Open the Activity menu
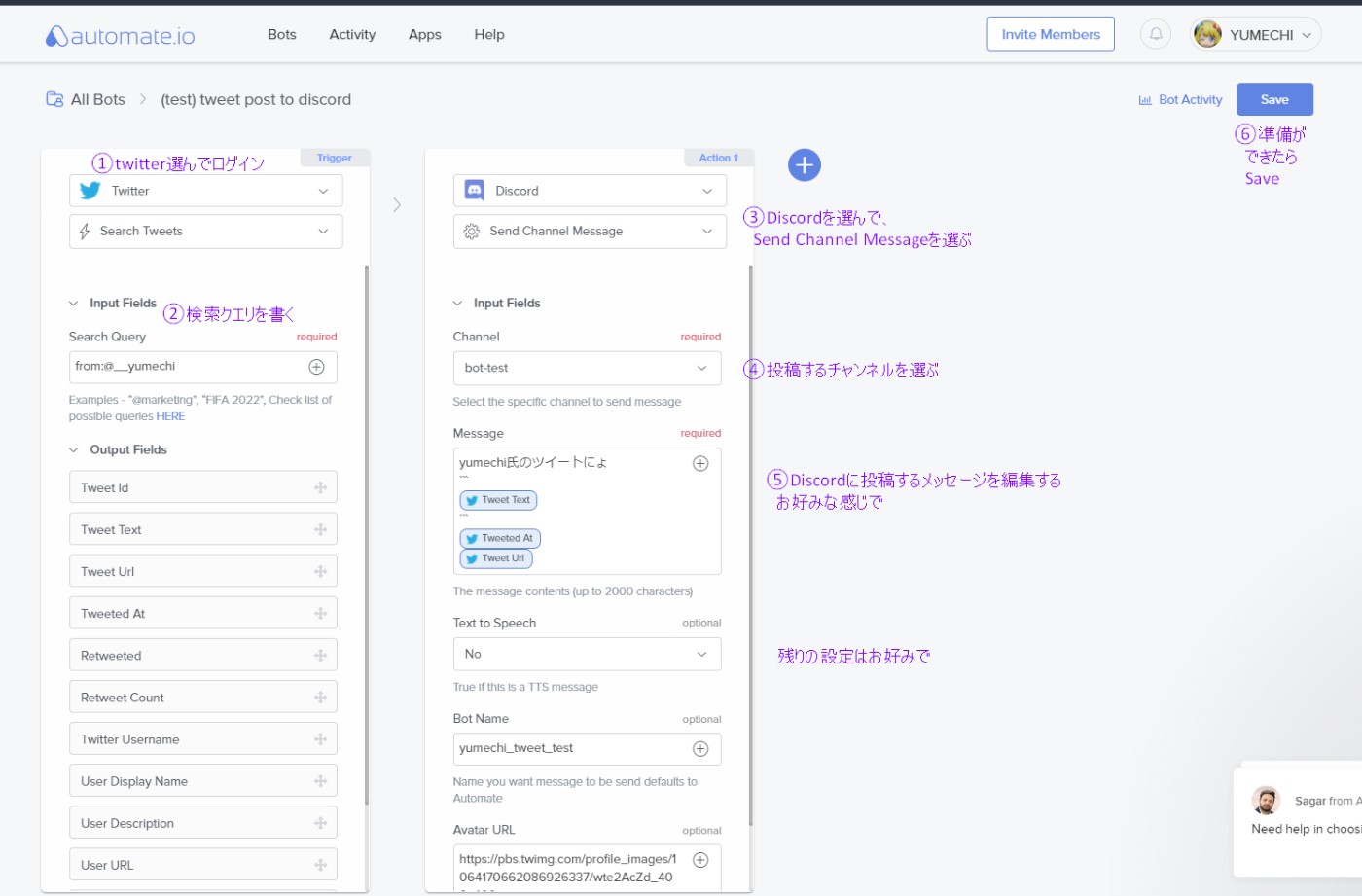Viewport: 1362px width, 896px height. pos(352,34)
